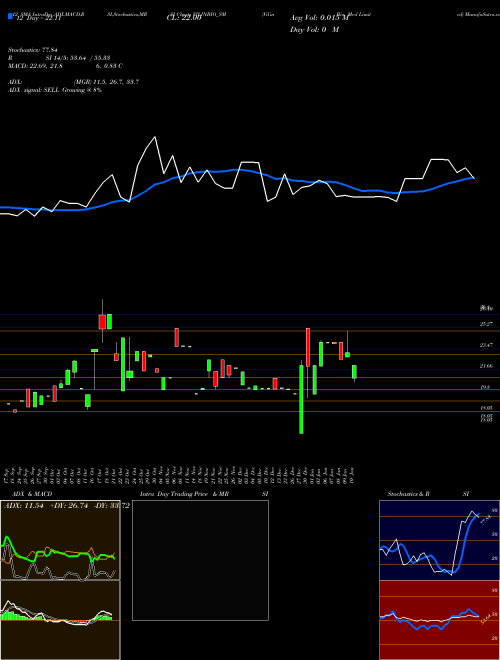Image resolution: width=500 pixels, height=660 pixels.
Task: Click the 'ADX signal: SELL Growing @ 8%' text
Action: click(x=55, y=90)
